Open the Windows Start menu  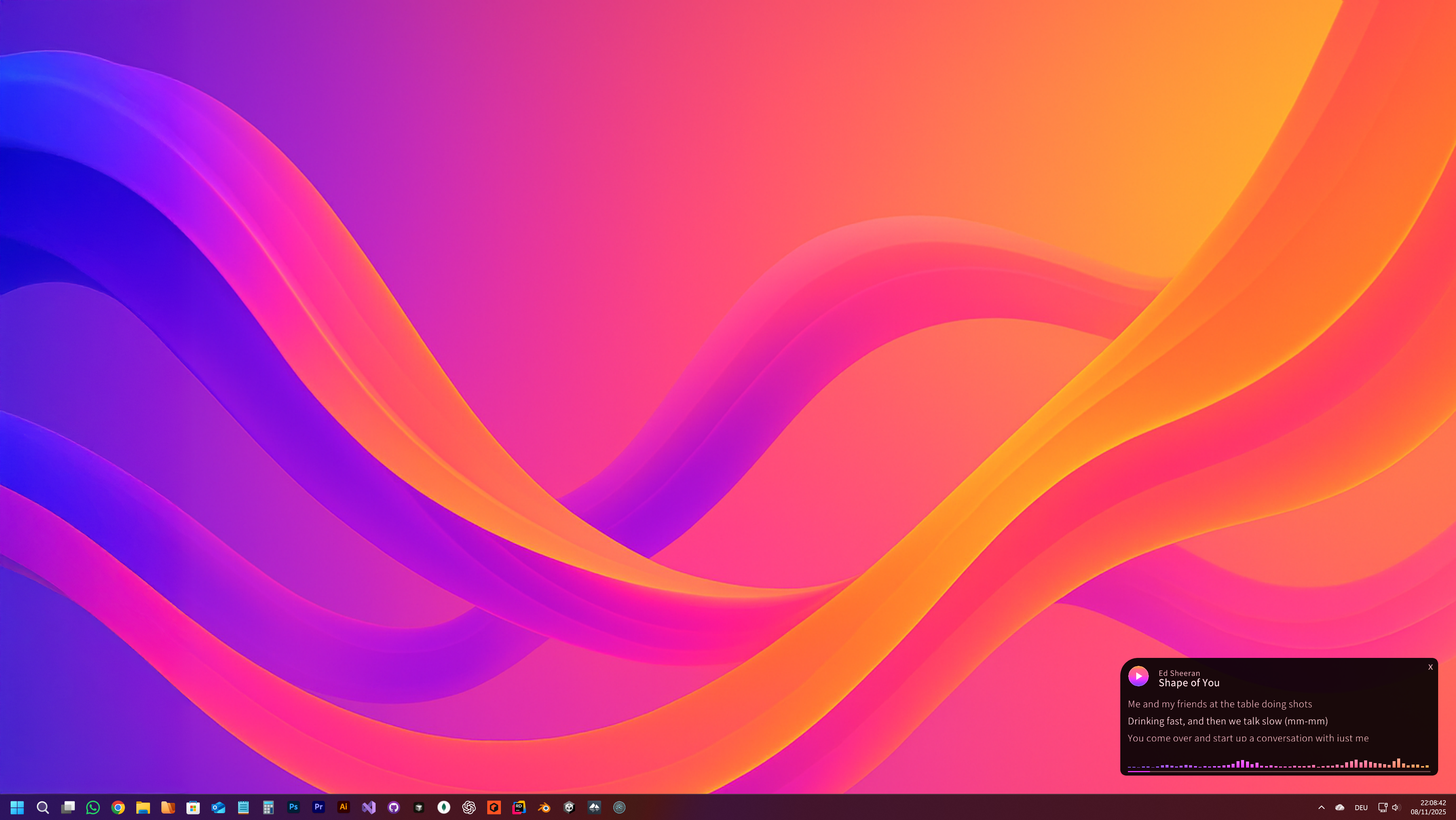(x=17, y=807)
